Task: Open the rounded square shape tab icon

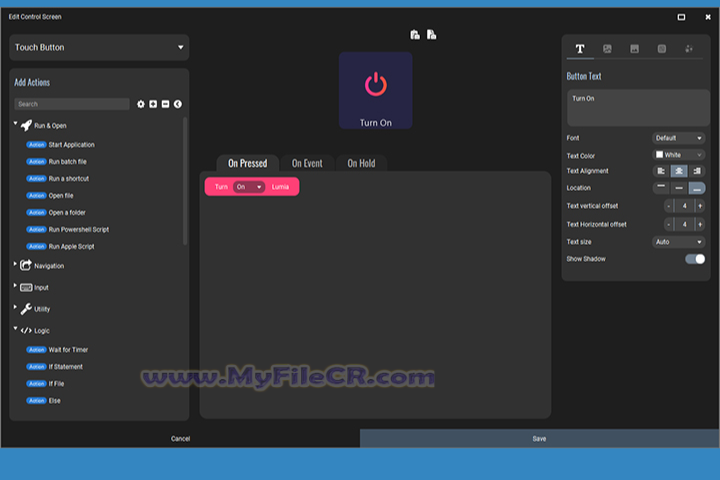Action: pos(662,49)
